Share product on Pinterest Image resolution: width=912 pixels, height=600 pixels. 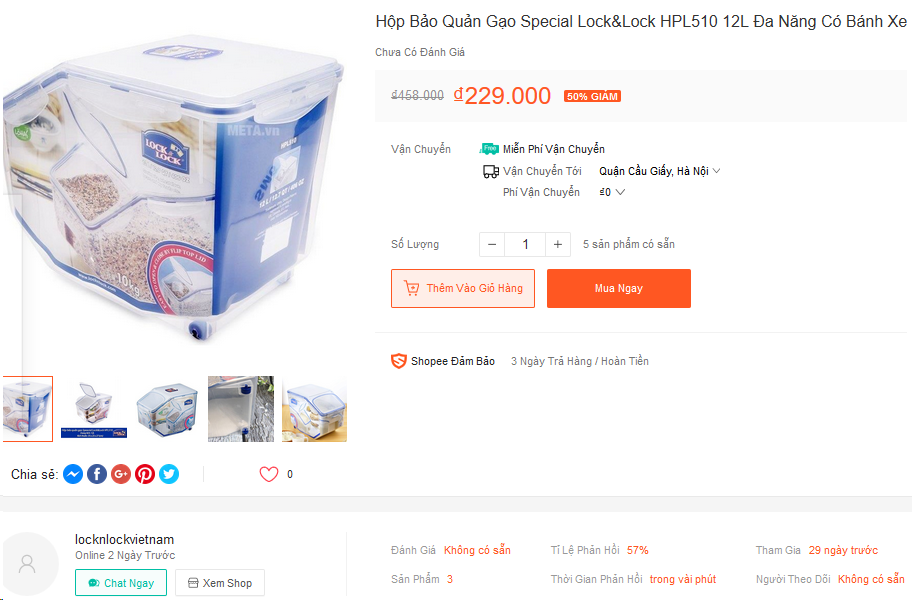145,474
